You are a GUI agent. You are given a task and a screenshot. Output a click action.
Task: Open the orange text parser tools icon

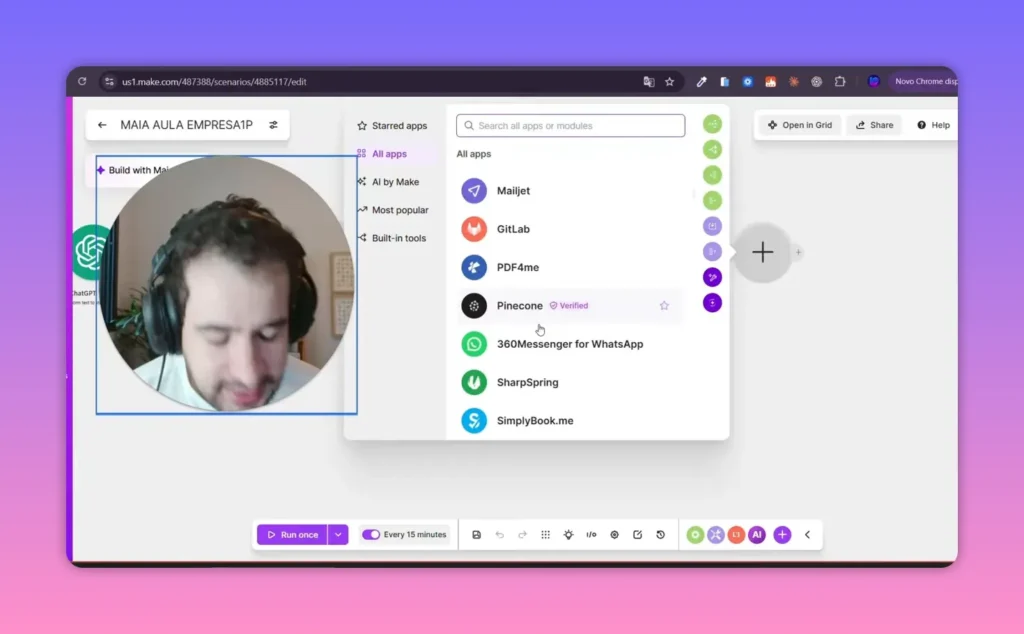pyautogui.click(x=736, y=535)
